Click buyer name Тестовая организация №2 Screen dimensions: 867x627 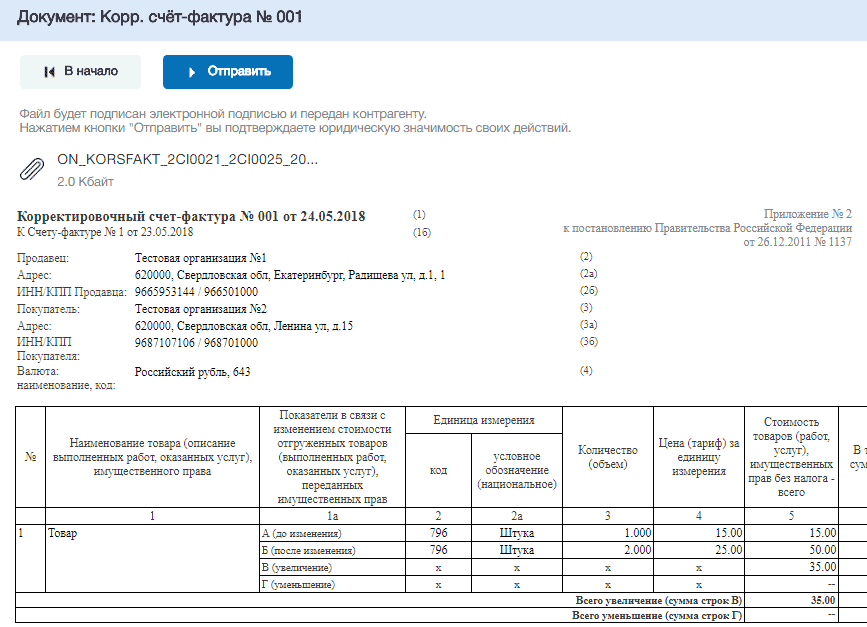coord(201,309)
